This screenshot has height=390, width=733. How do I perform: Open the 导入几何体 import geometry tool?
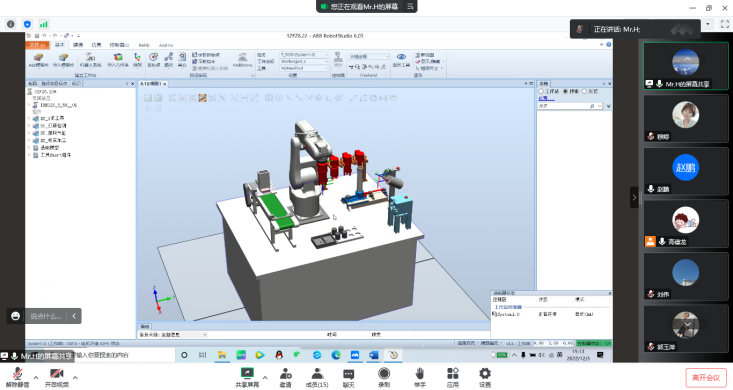tap(118, 58)
